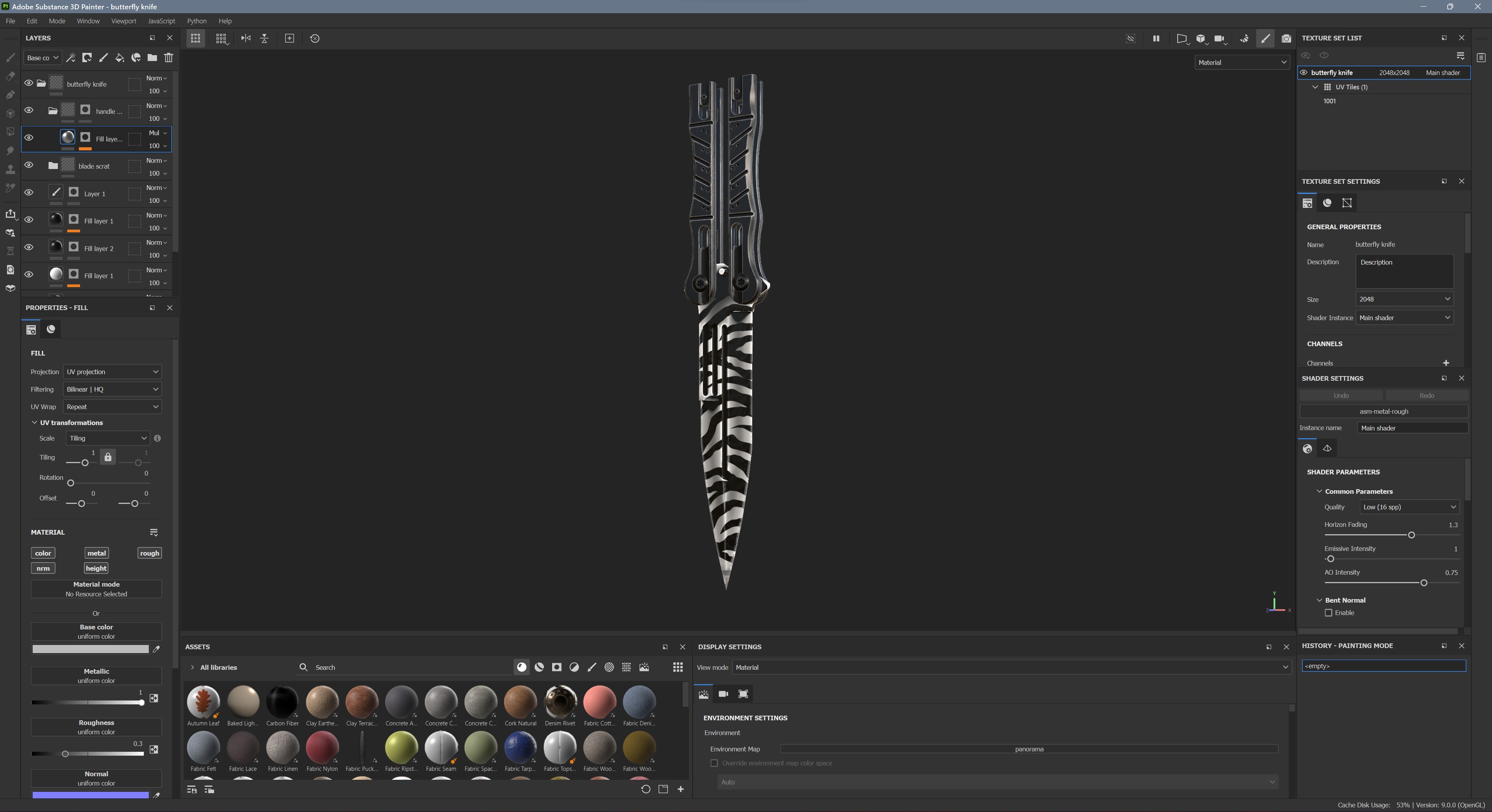Click the asm-metal-rough shader button
The image size is (1492, 812).
click(x=1383, y=412)
